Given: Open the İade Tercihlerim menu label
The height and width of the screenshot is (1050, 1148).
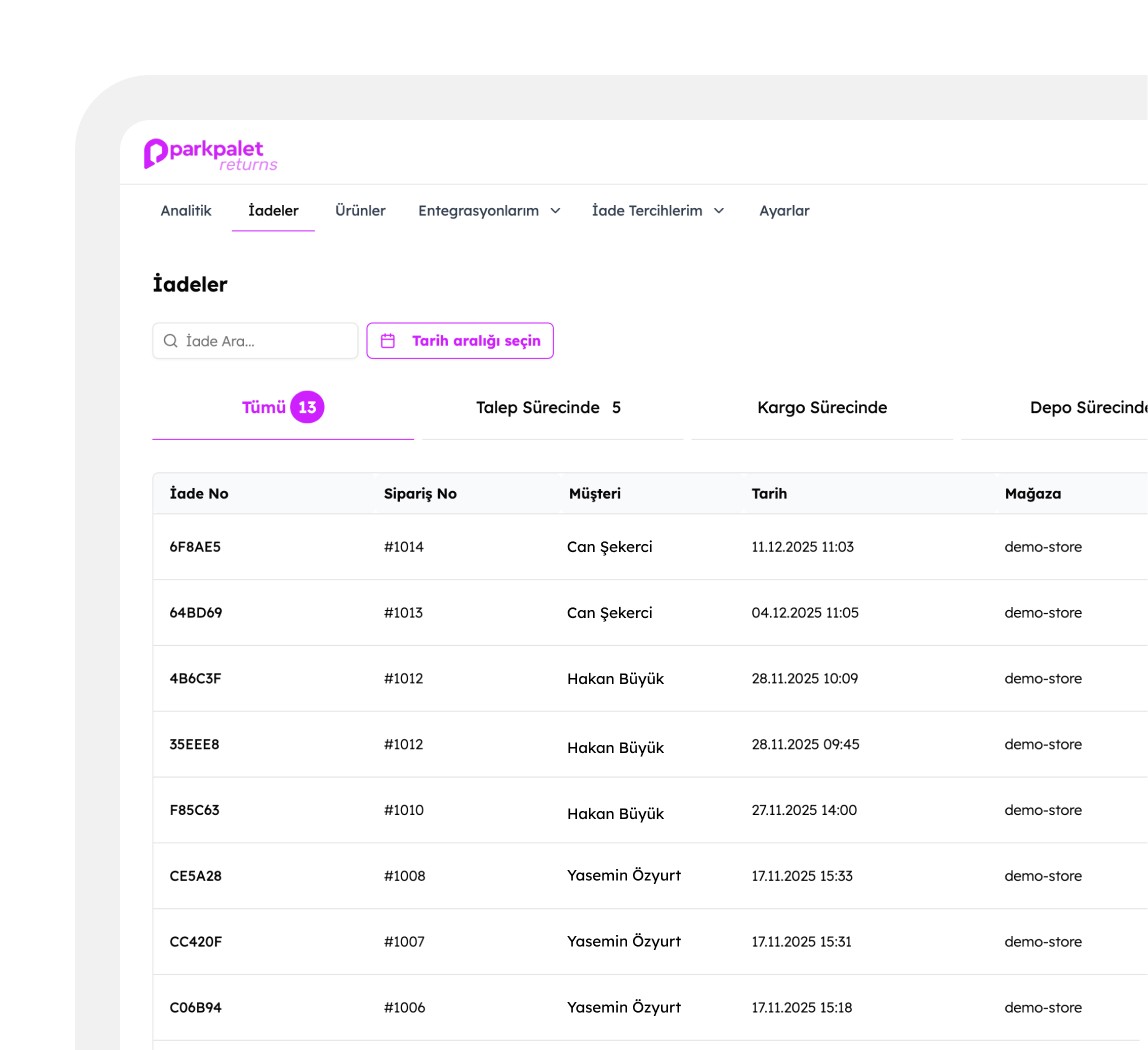Looking at the screenshot, I should click(647, 211).
